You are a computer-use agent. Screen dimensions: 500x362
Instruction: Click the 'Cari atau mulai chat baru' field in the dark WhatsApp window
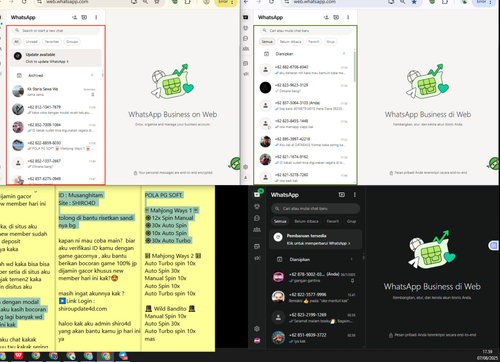(315, 209)
